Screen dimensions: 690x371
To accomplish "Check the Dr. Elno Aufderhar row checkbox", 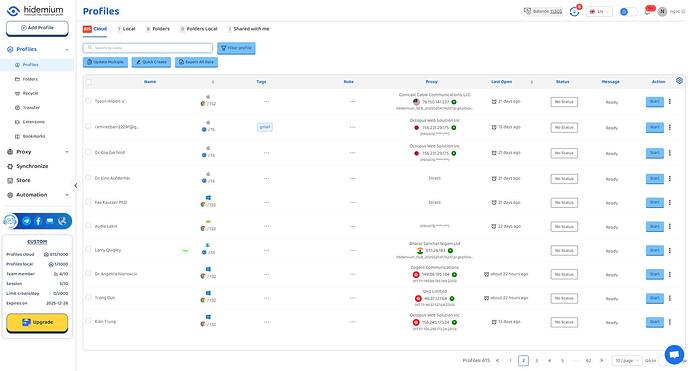I will pos(88,178).
